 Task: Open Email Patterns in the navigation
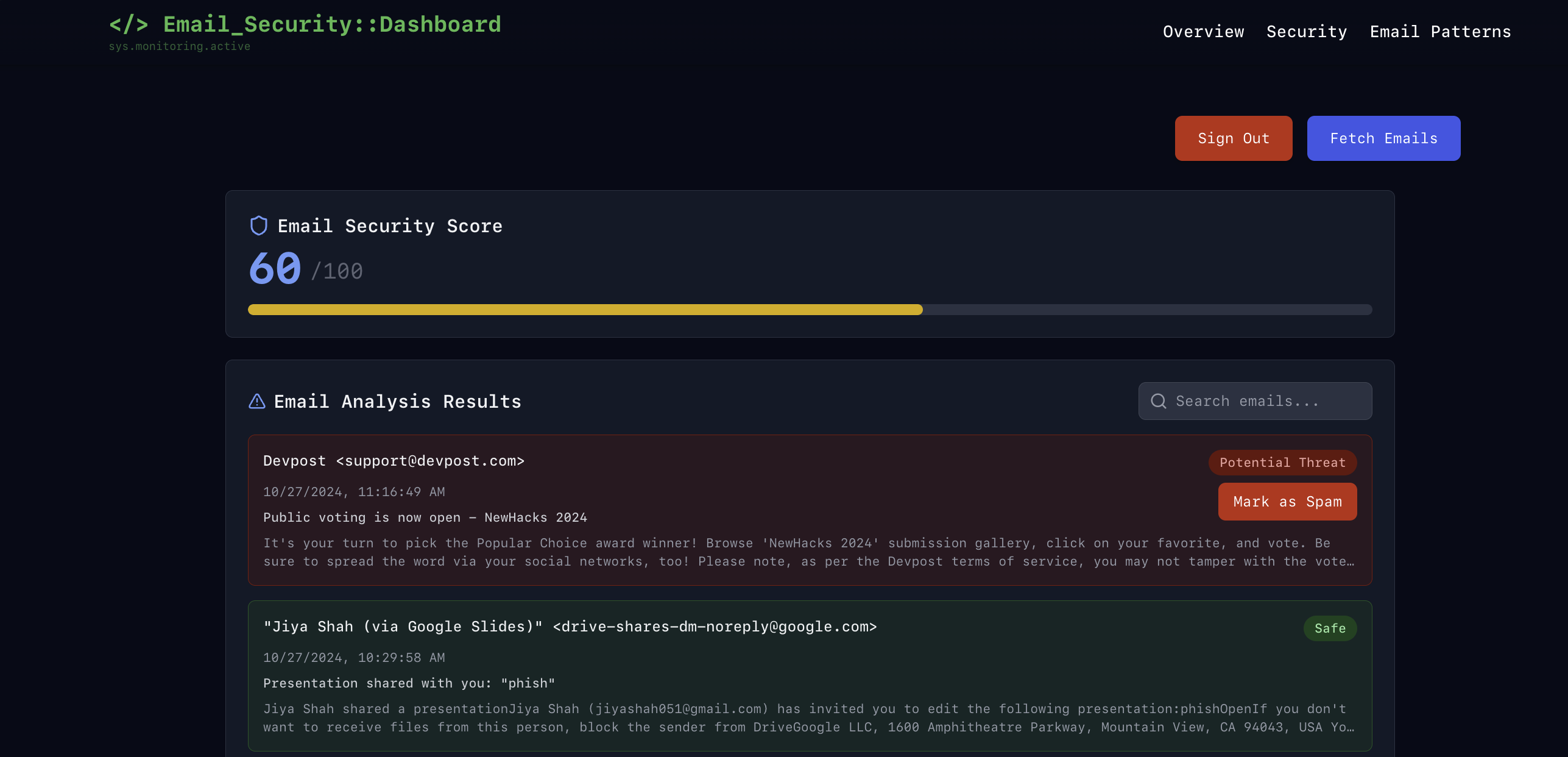(x=1440, y=32)
